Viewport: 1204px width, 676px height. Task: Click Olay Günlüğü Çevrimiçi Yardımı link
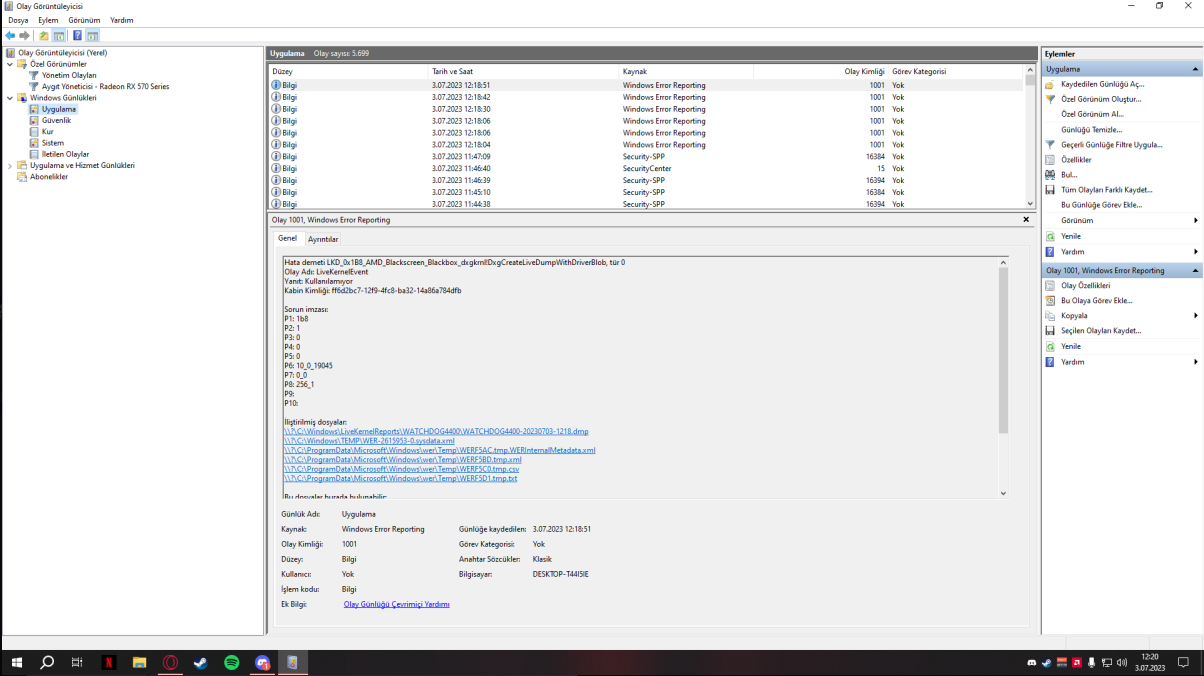pos(396,604)
